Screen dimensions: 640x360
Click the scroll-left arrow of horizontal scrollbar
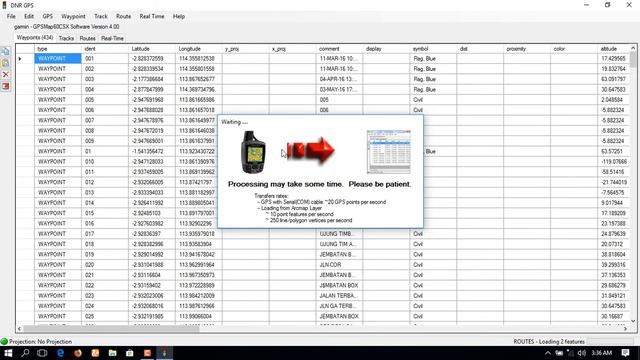tap(19, 329)
